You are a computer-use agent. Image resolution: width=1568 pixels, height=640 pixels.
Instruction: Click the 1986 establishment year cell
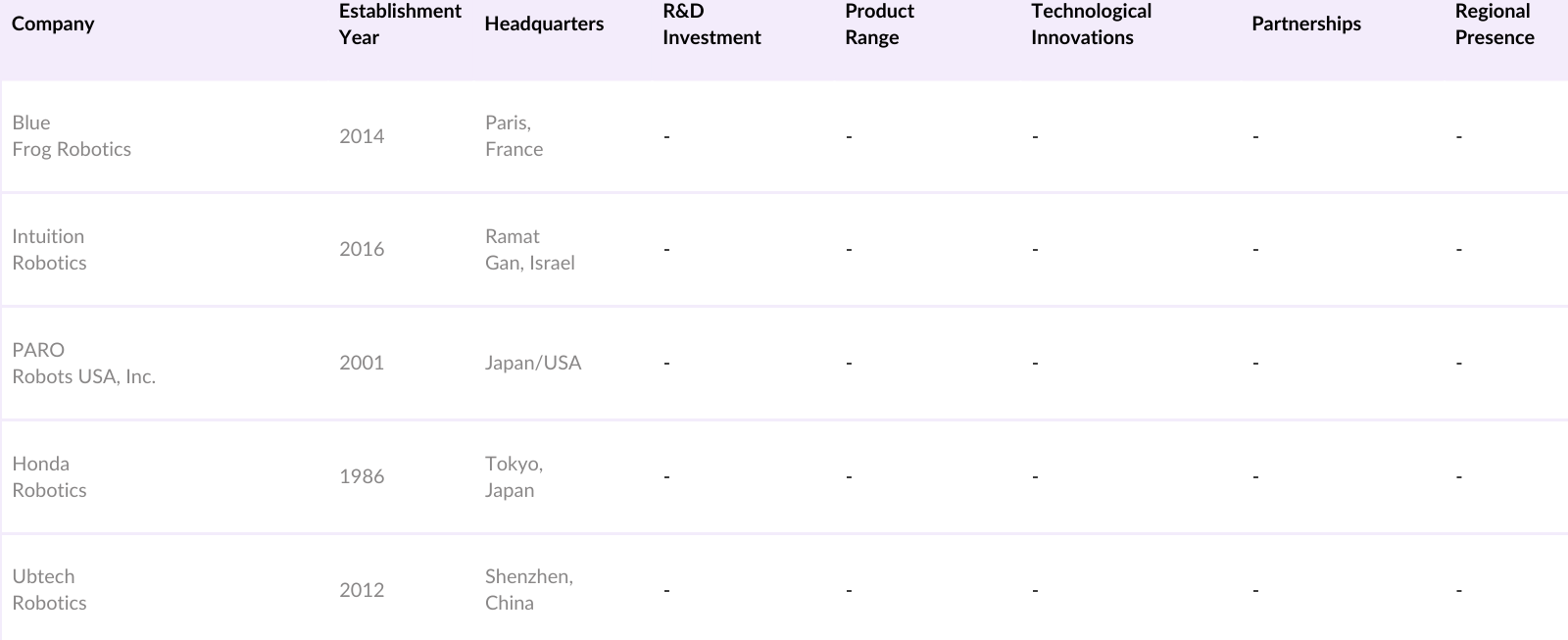362,477
